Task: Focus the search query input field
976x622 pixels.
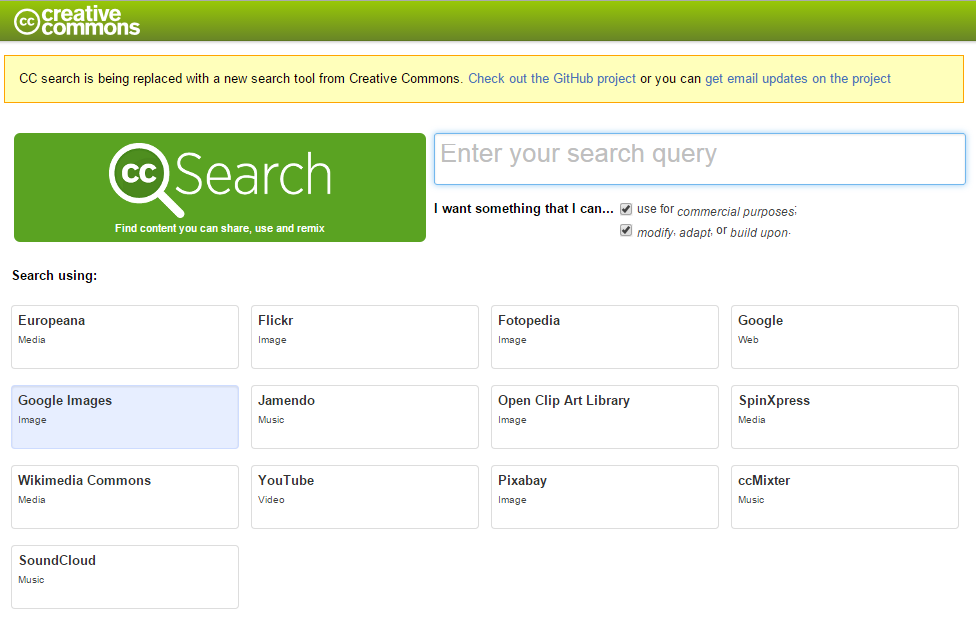Action: pos(700,159)
